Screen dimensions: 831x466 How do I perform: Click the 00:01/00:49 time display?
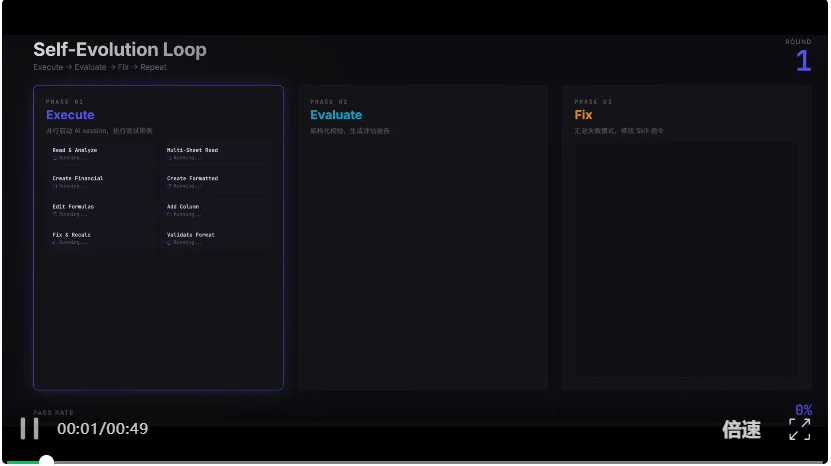click(x=102, y=429)
